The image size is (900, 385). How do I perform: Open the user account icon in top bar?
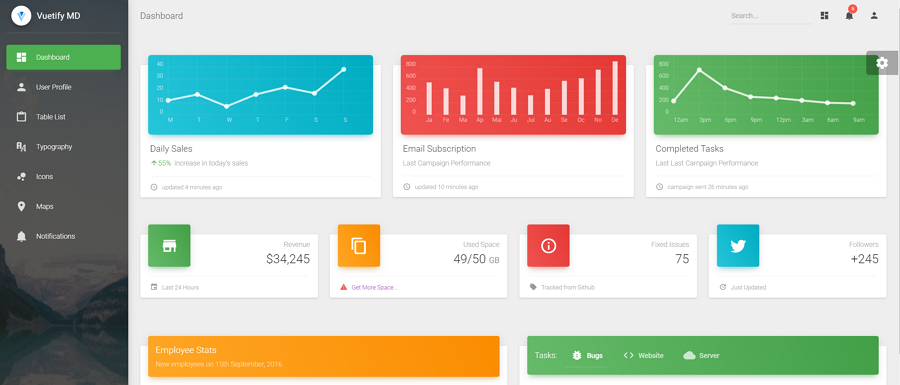874,15
